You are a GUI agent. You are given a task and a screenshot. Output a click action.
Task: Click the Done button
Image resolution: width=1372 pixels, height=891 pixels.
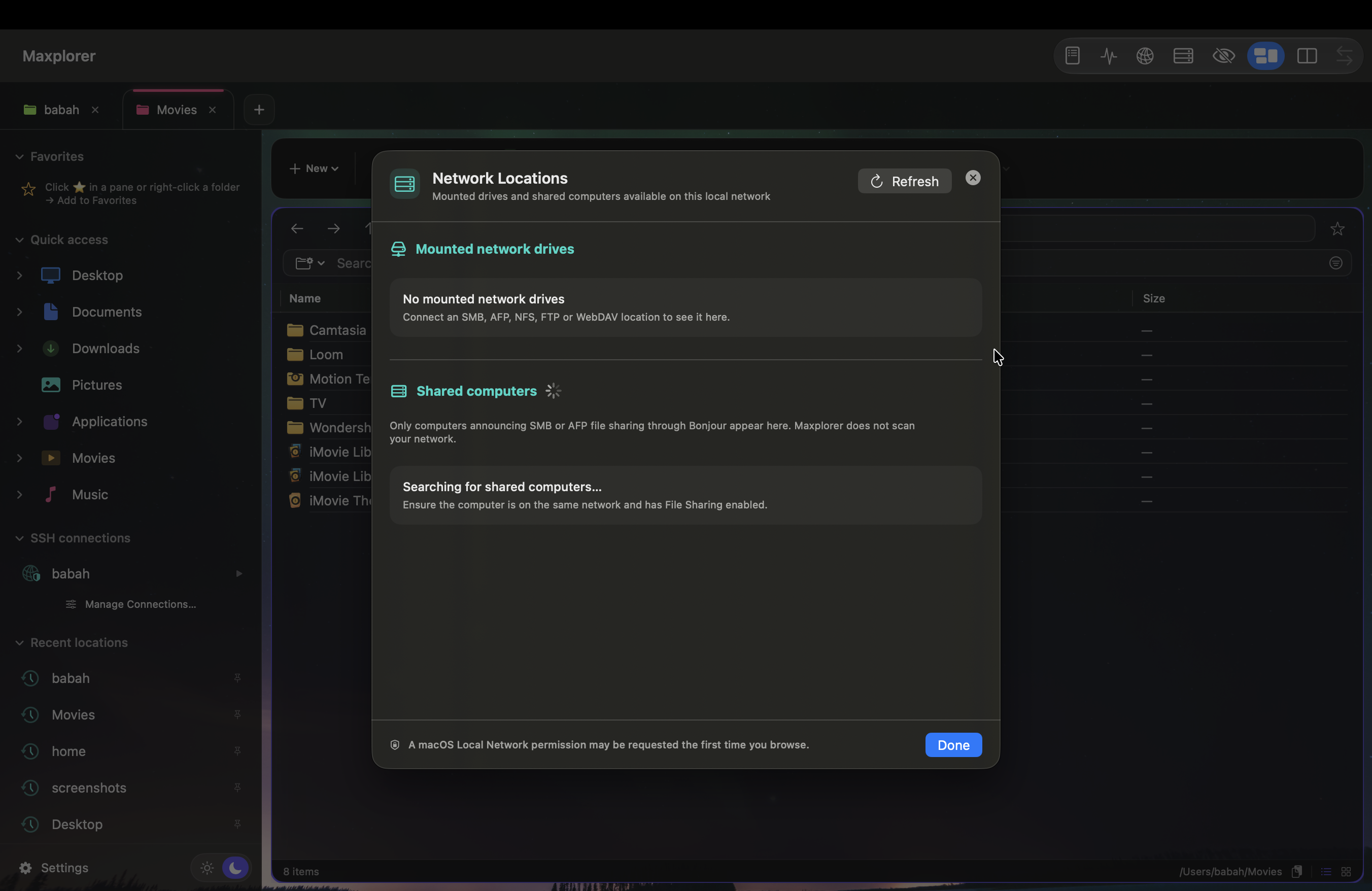[x=953, y=744]
